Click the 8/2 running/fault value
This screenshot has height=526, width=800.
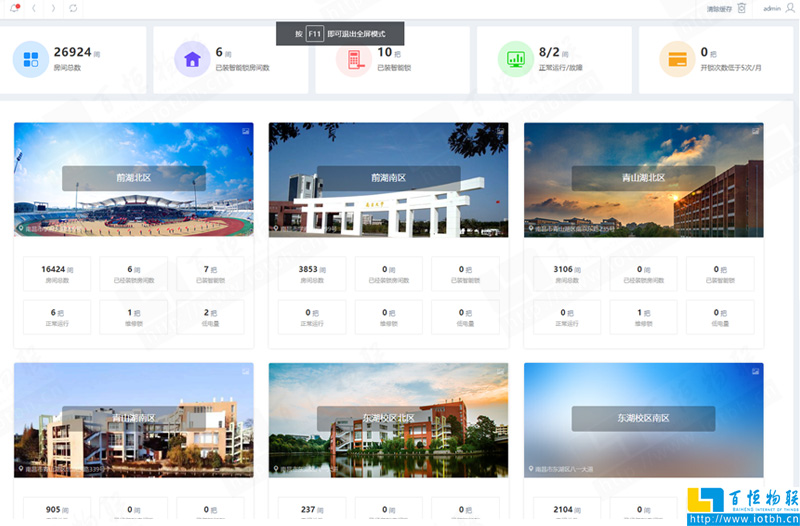(x=549, y=52)
